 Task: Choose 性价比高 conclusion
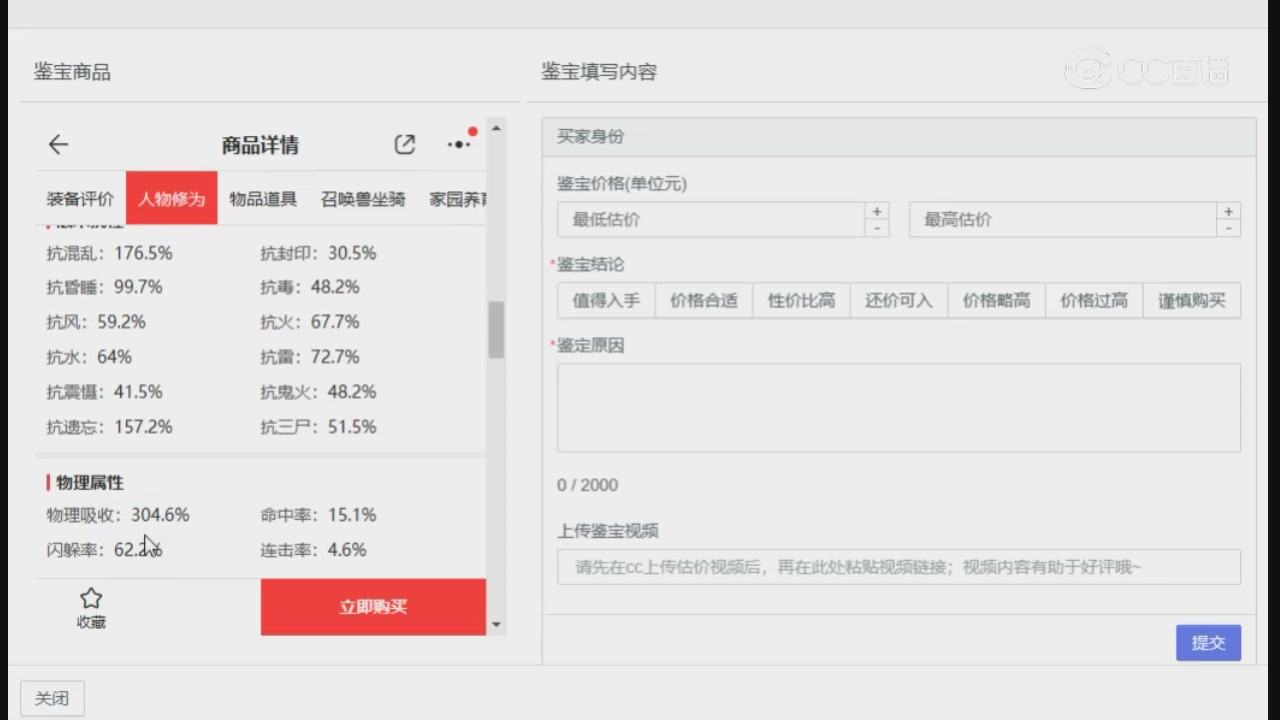point(801,300)
